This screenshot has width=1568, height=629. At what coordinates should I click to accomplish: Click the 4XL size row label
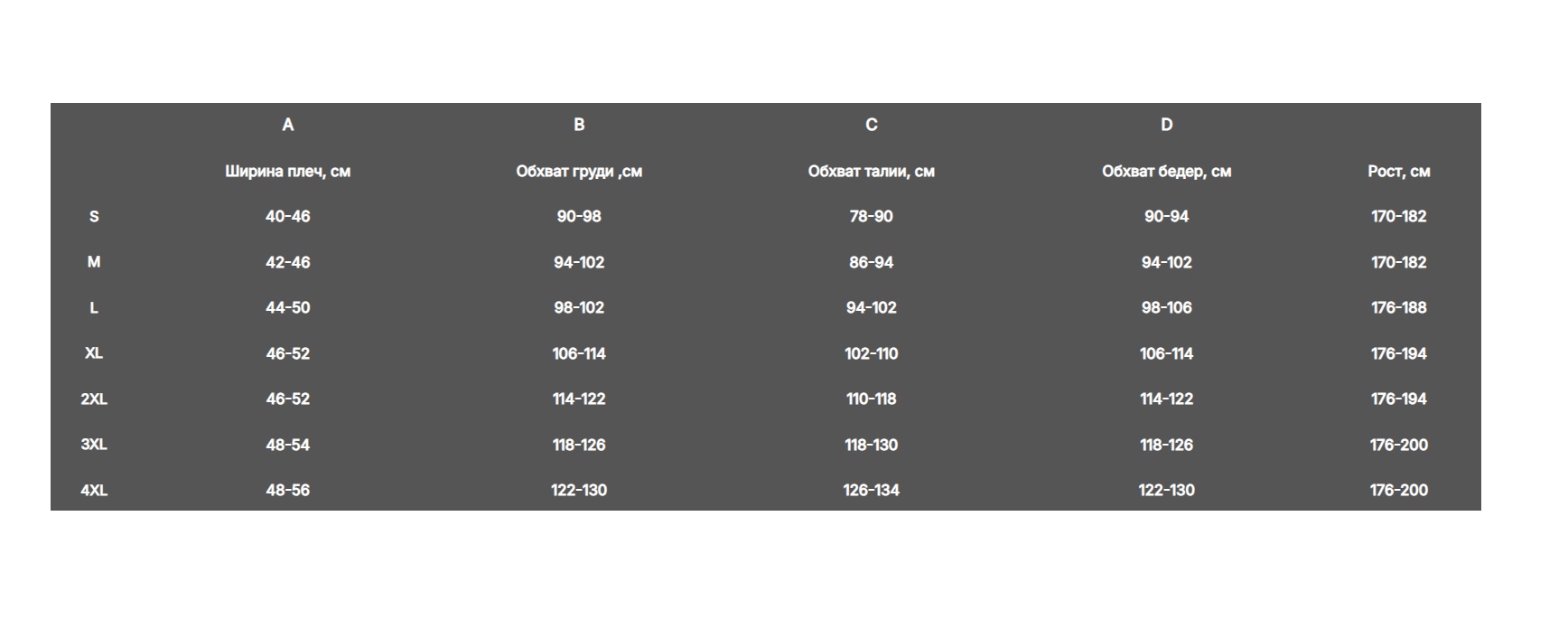pos(94,491)
